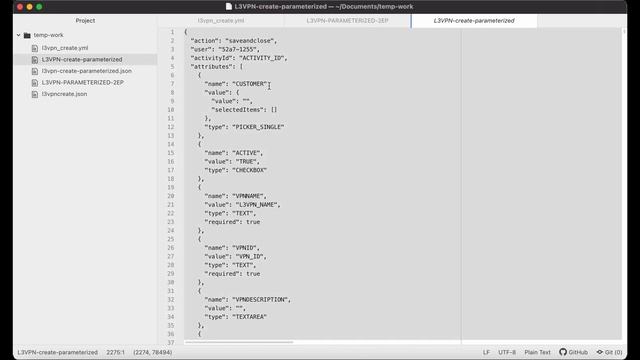
Task: Select the temp-work folder icon
Action: 27,36
